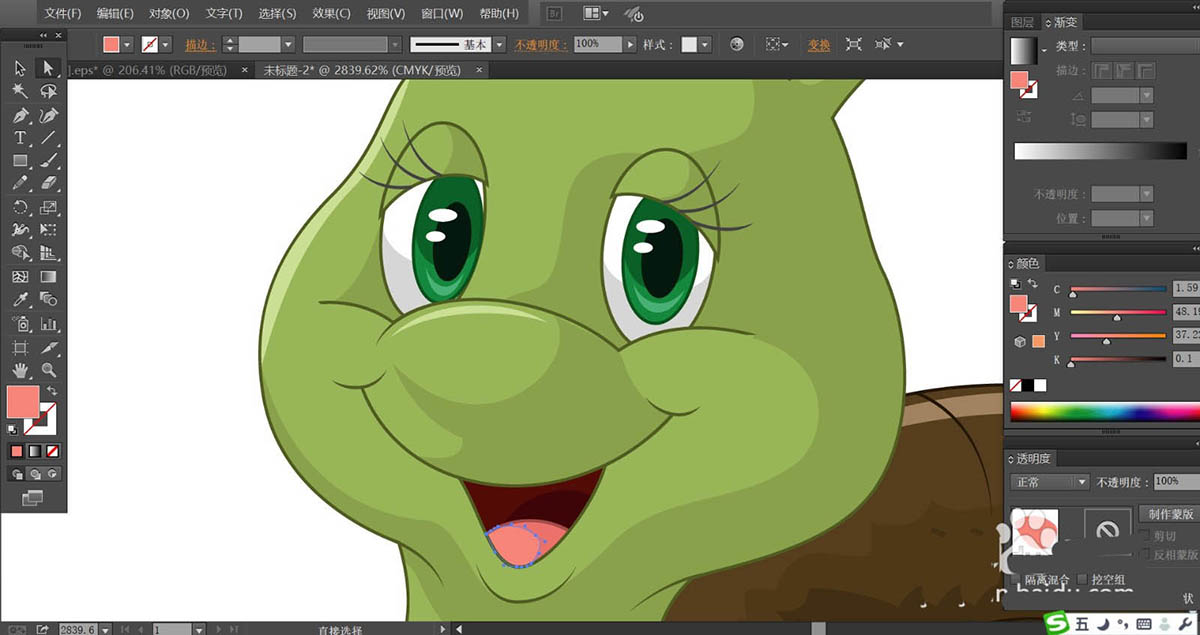Click the 制作蒙版 button
The image size is (1200, 635).
tap(1171, 514)
